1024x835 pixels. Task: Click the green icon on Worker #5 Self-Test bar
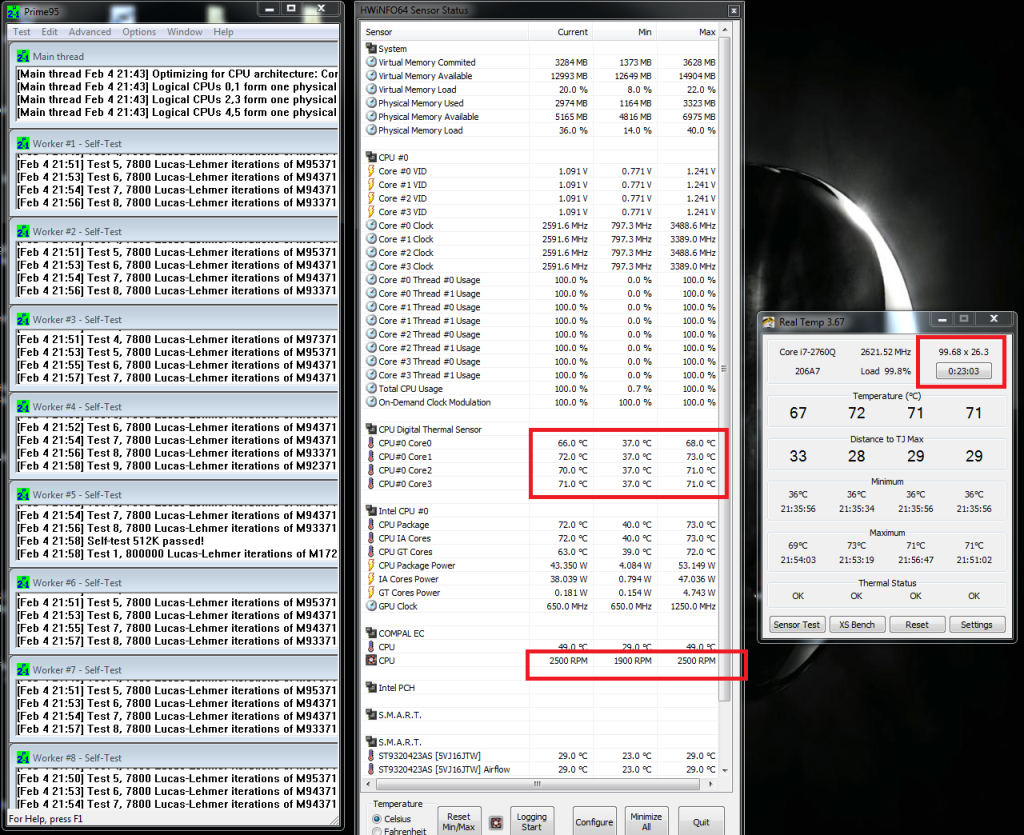point(23,494)
